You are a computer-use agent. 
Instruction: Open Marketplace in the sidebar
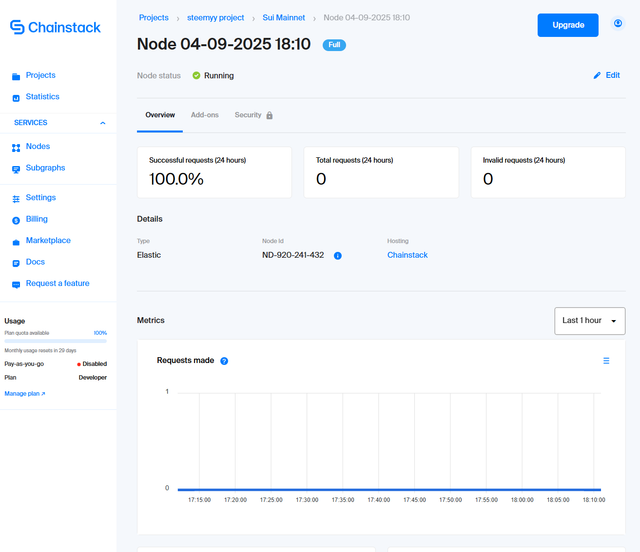tap(48, 240)
